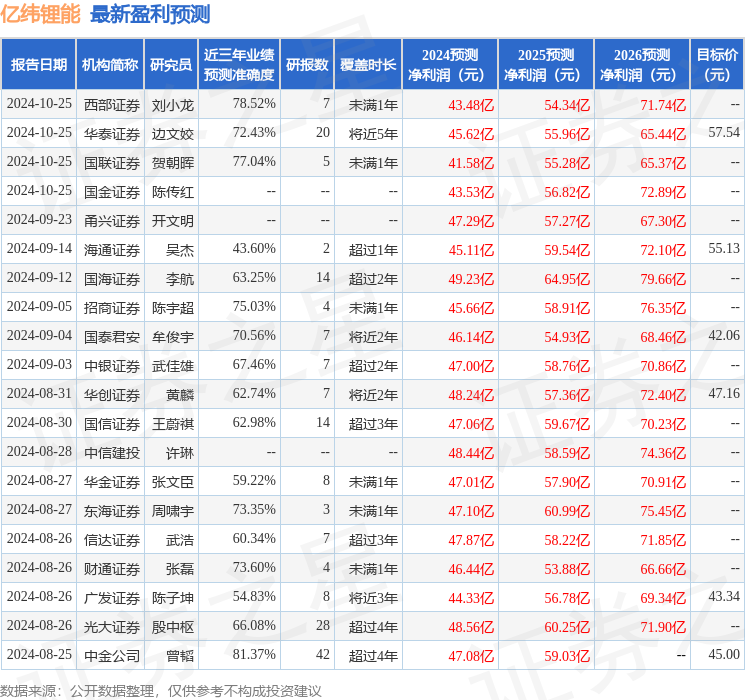Click 华创证券 institution cell
The width and height of the screenshot is (745, 700).
click(112, 395)
